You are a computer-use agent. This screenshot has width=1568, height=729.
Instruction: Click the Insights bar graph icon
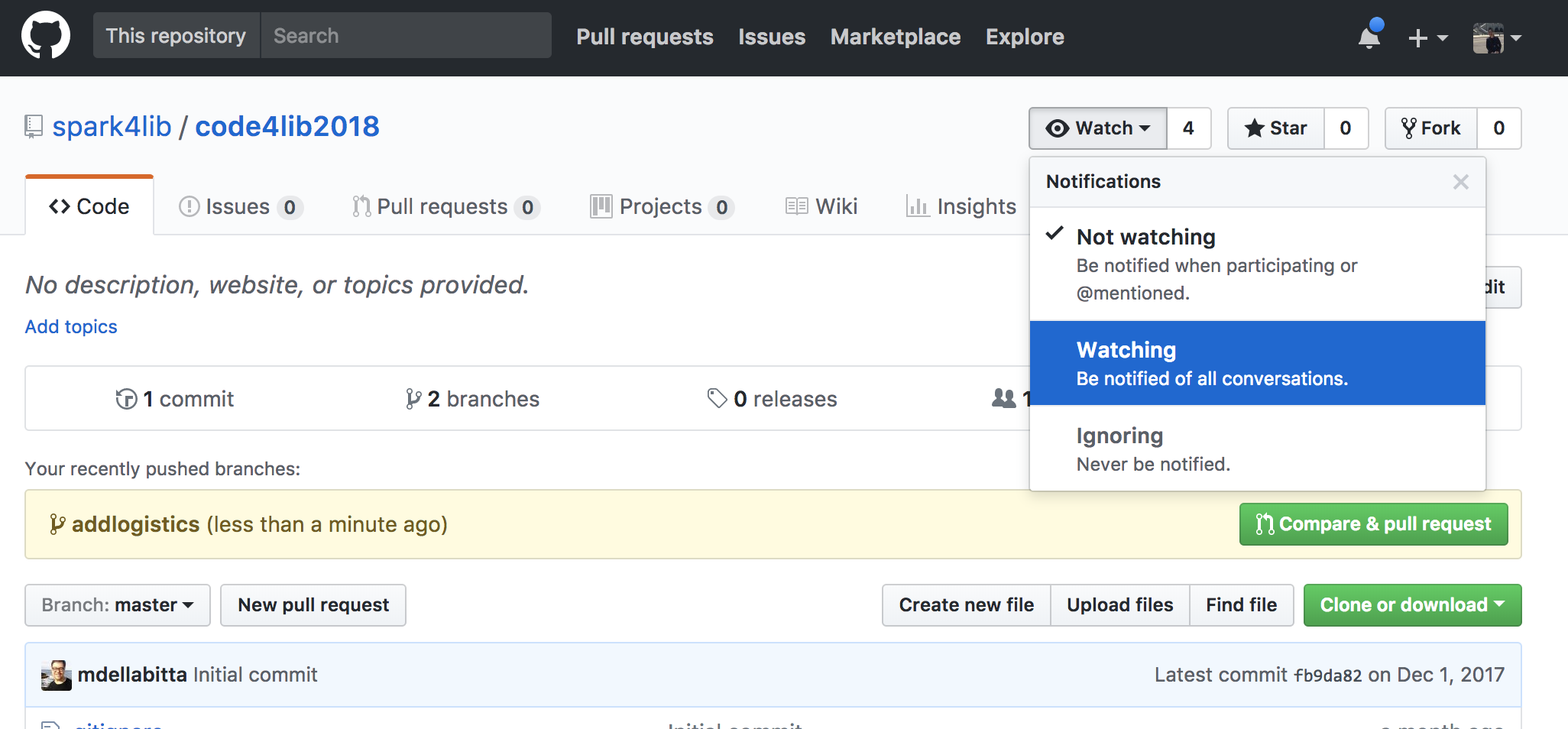coord(918,206)
